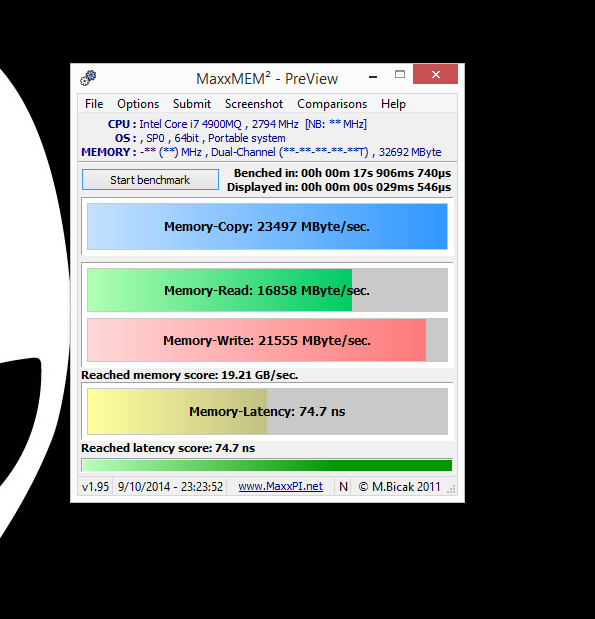Screen dimensions: 595x619
Task: Click the Start benchmark button
Action: (x=150, y=180)
